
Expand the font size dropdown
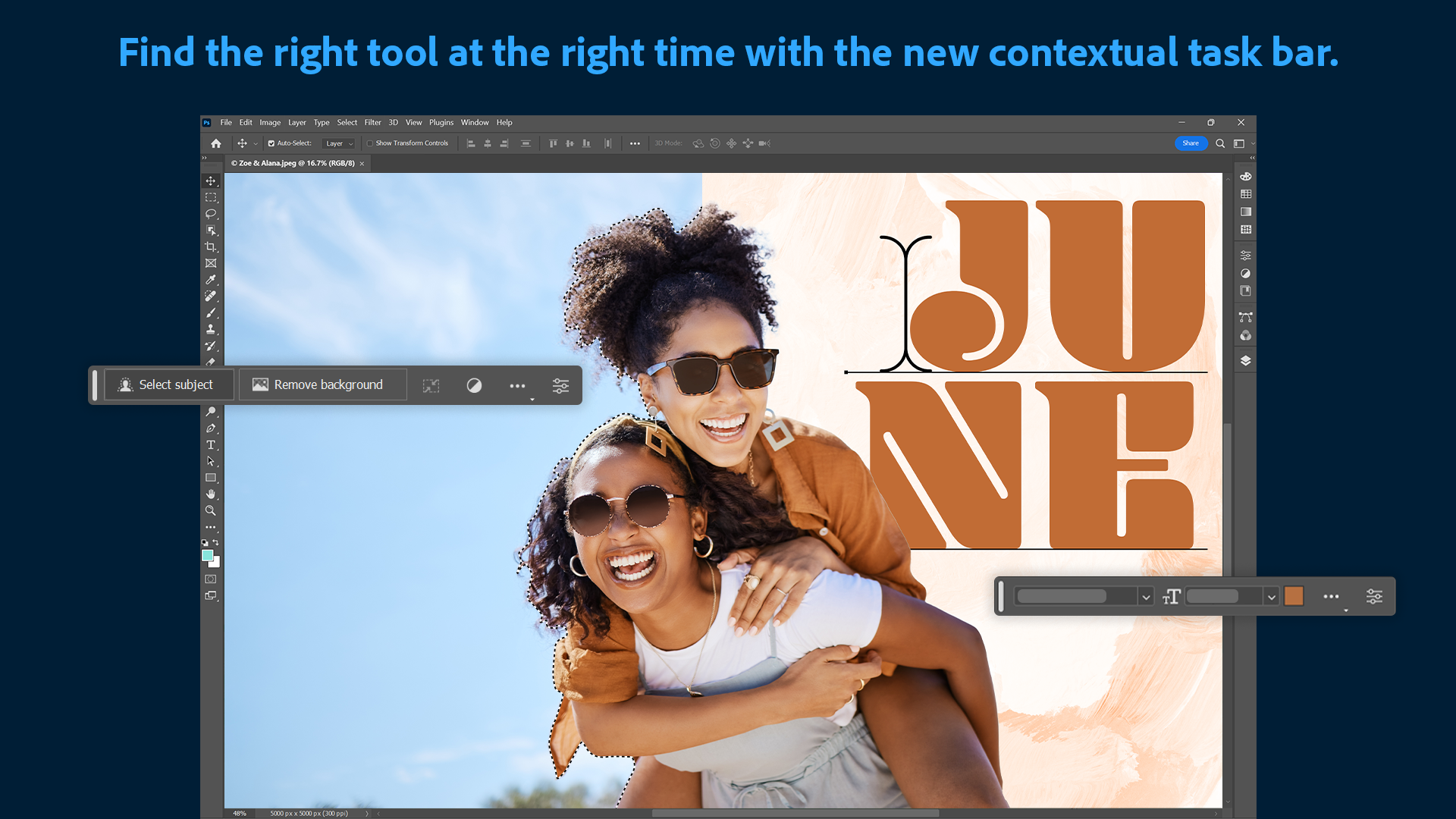tap(1272, 597)
